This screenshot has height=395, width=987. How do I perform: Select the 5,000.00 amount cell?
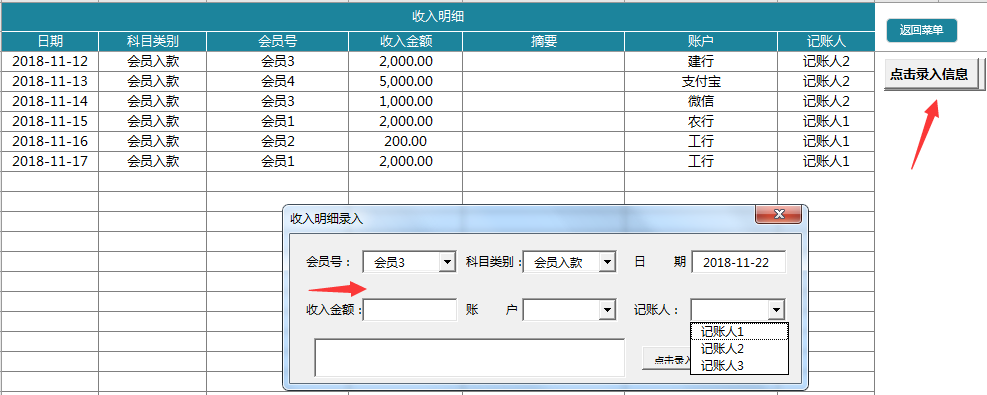(406, 81)
